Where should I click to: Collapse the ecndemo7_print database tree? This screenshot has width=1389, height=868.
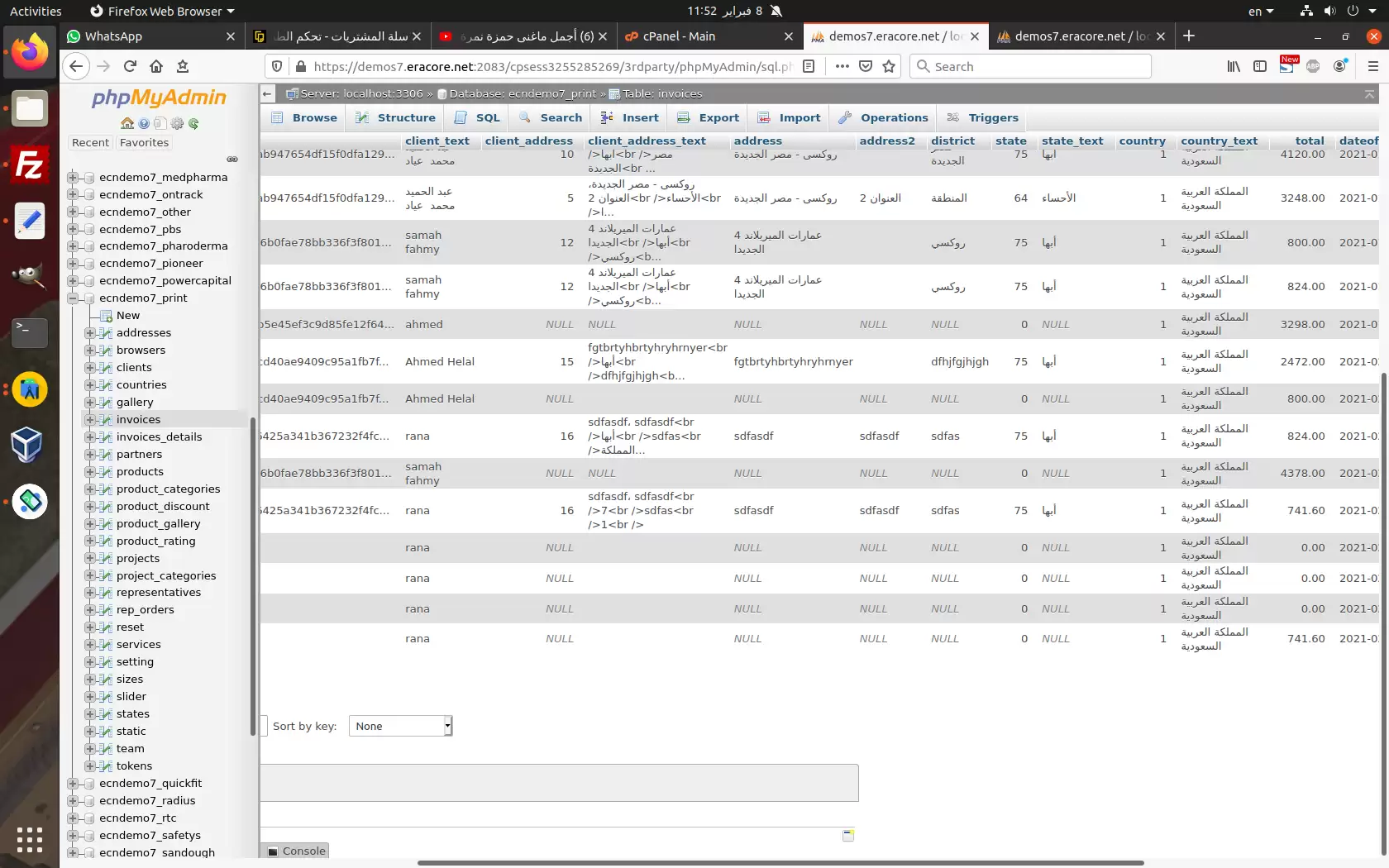[73, 298]
